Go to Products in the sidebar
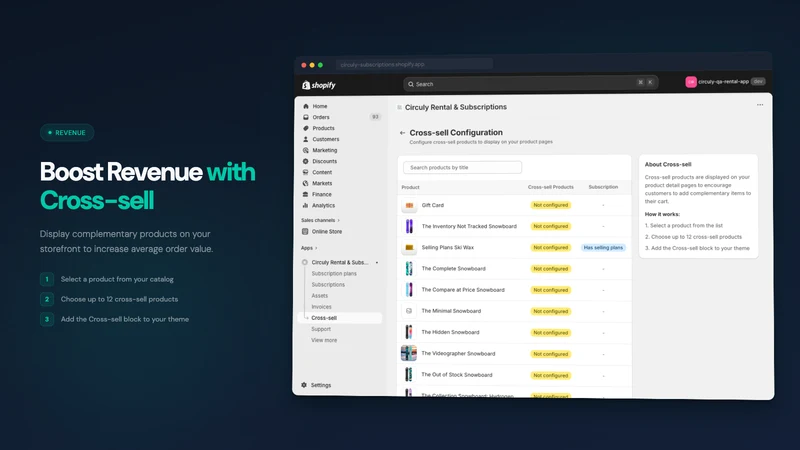Screen dimensions: 800x450 (x=323, y=128)
